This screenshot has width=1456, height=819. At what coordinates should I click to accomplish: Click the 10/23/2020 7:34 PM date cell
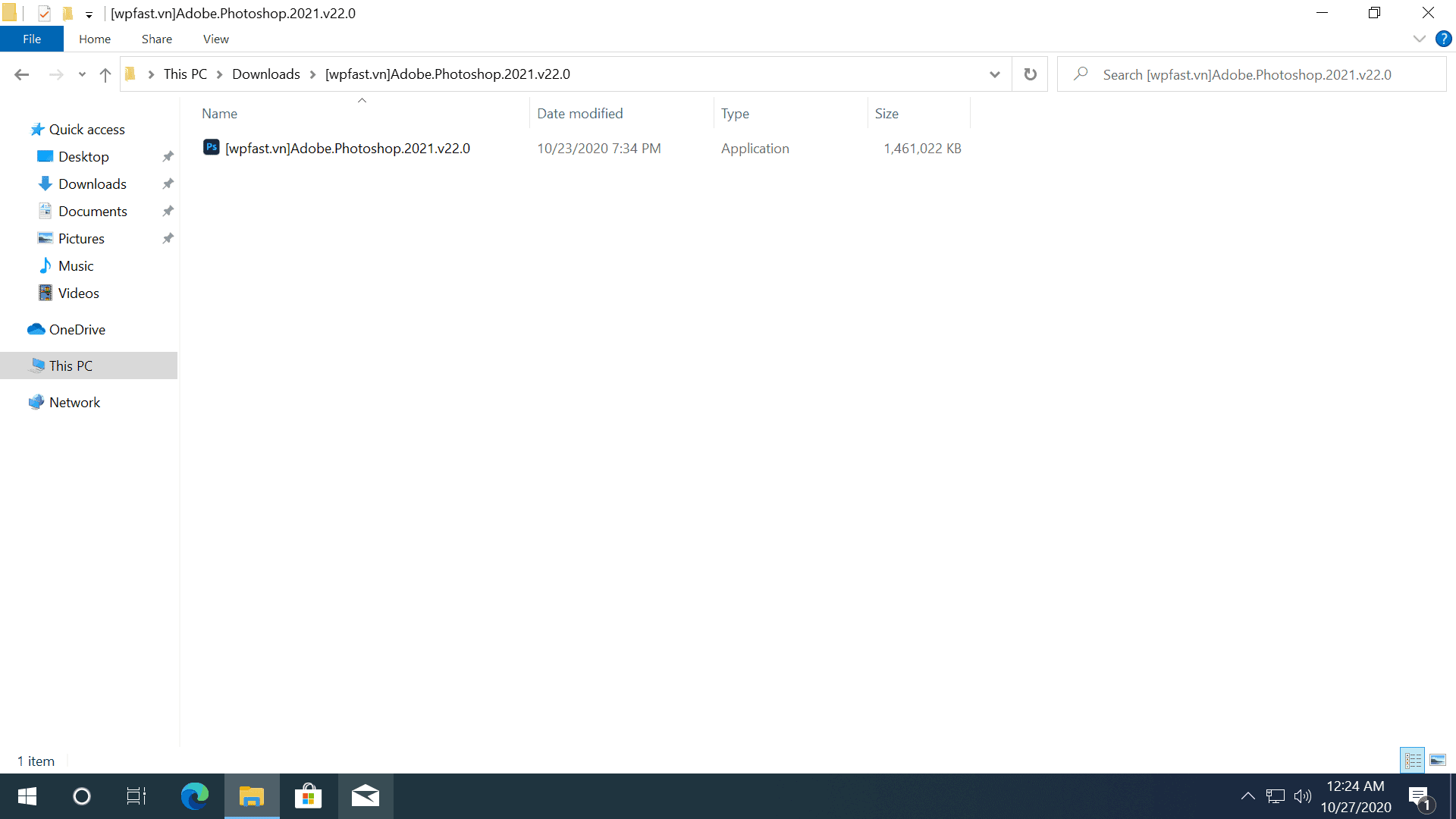pos(599,149)
